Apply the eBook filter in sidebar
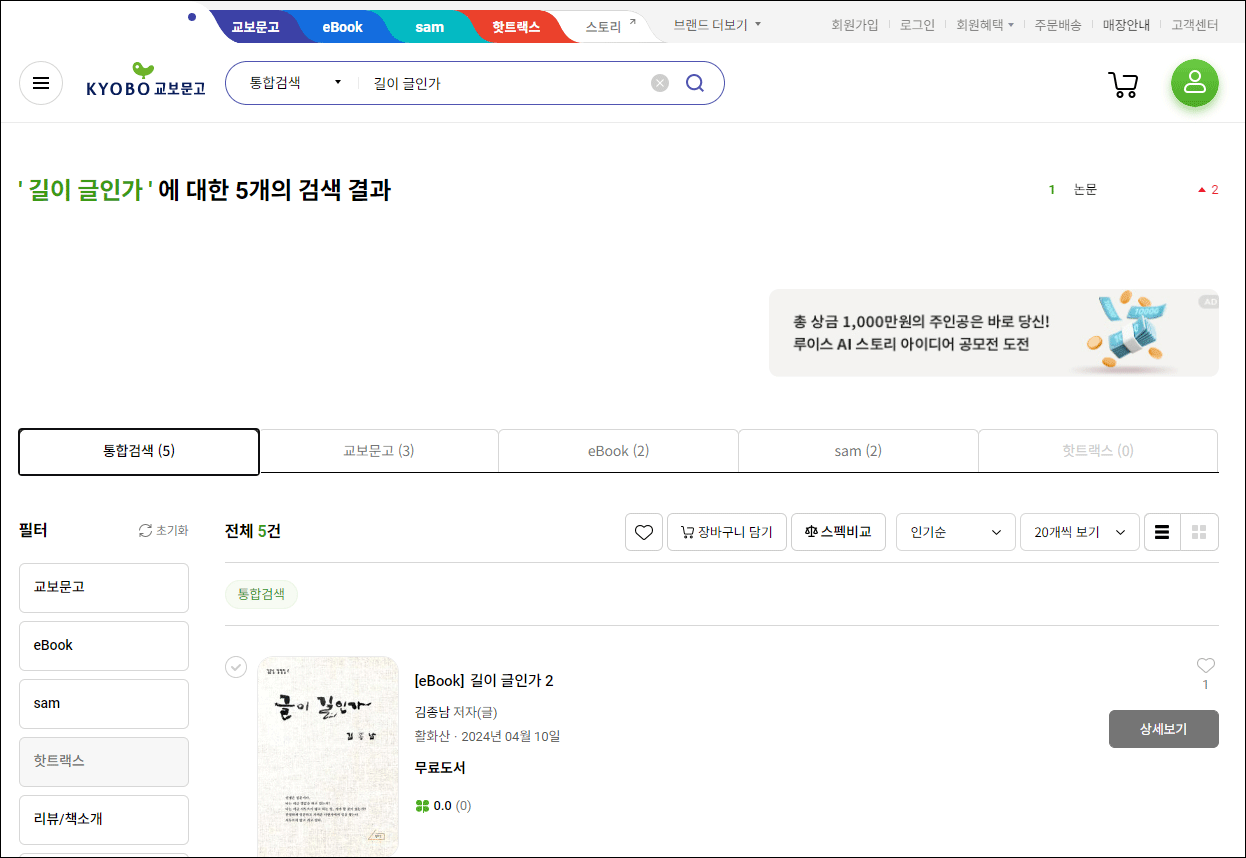 (104, 646)
